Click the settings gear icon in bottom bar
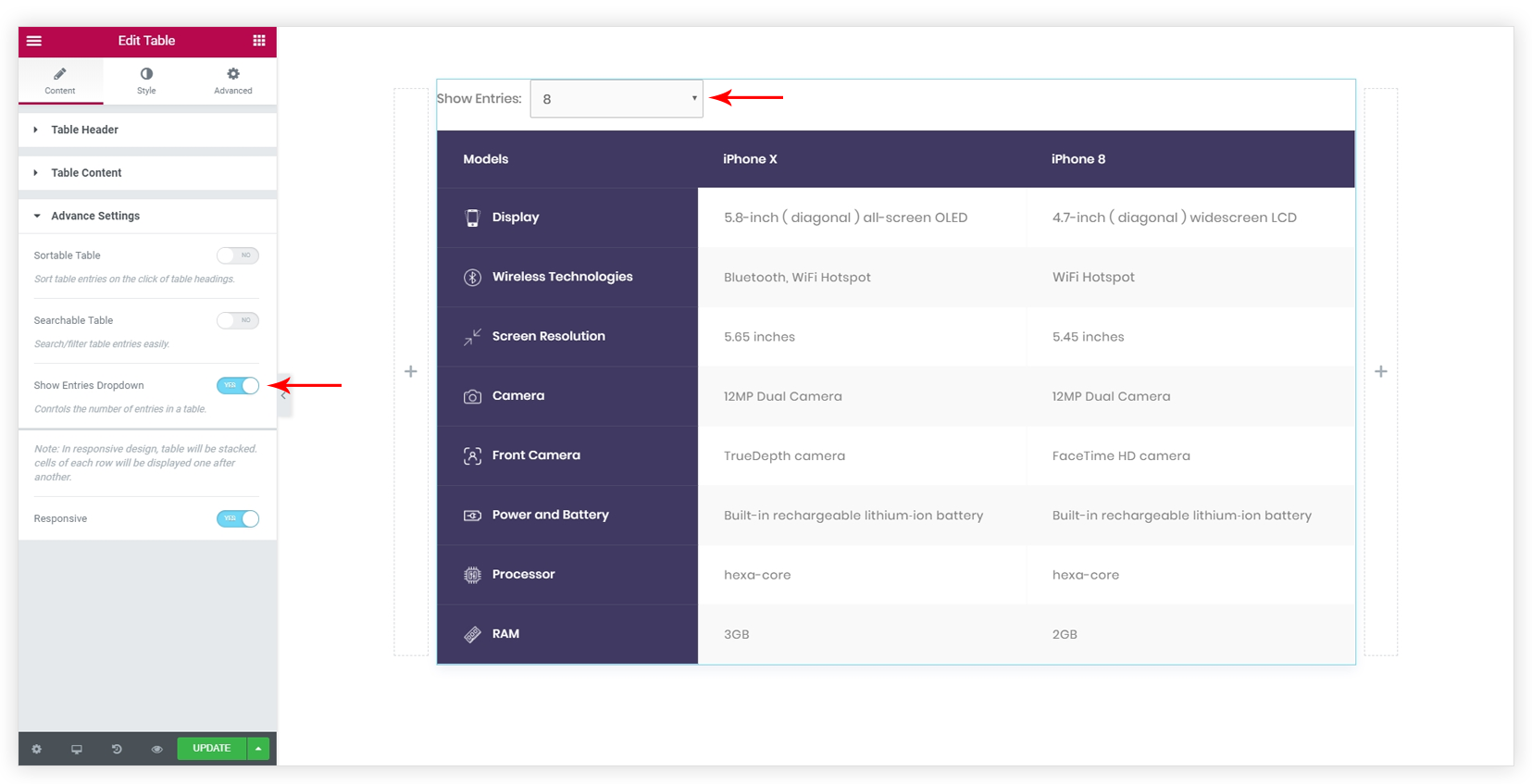This screenshot has height=784, width=1532. coord(37,749)
